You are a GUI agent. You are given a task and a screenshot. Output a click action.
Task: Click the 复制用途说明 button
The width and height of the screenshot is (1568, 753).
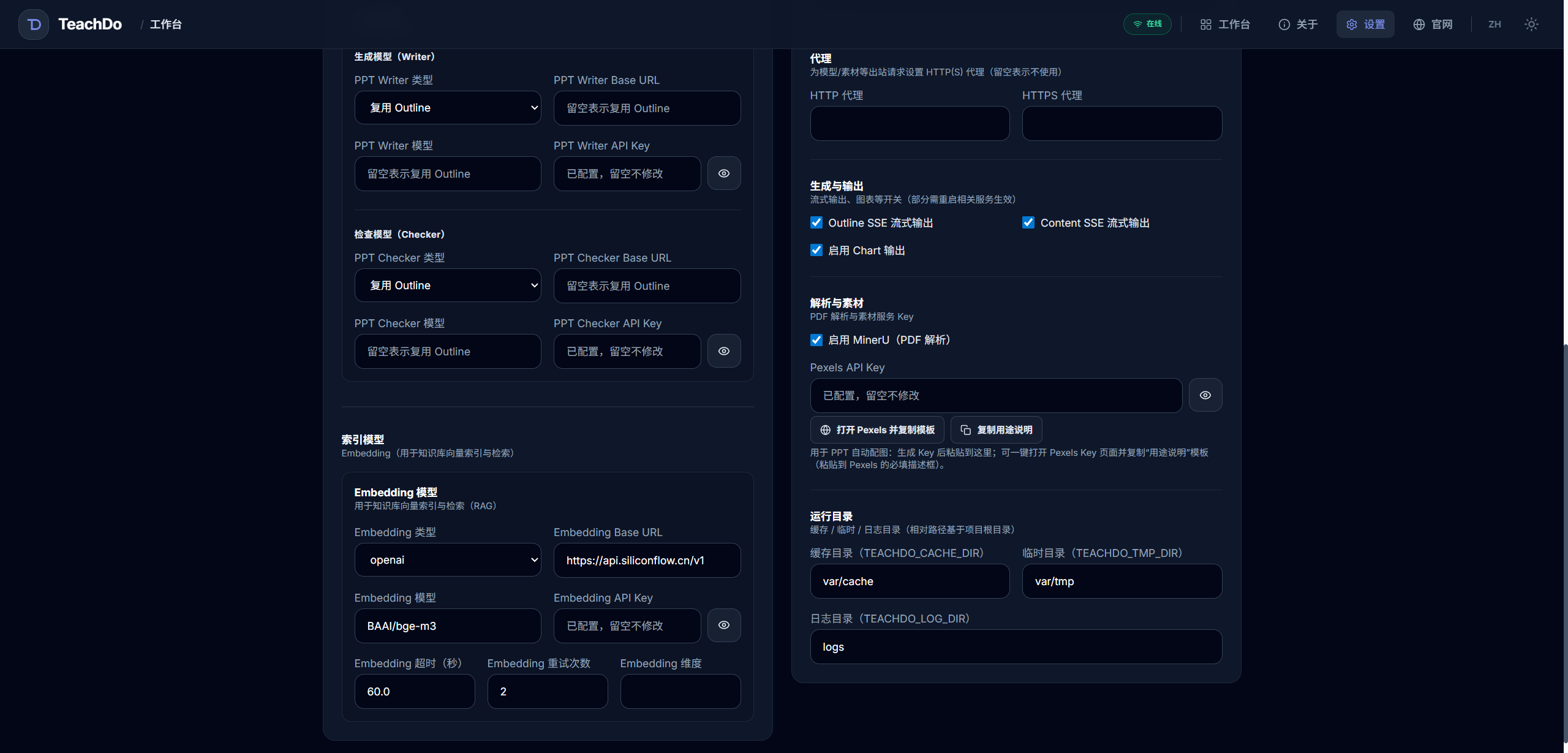coord(996,429)
